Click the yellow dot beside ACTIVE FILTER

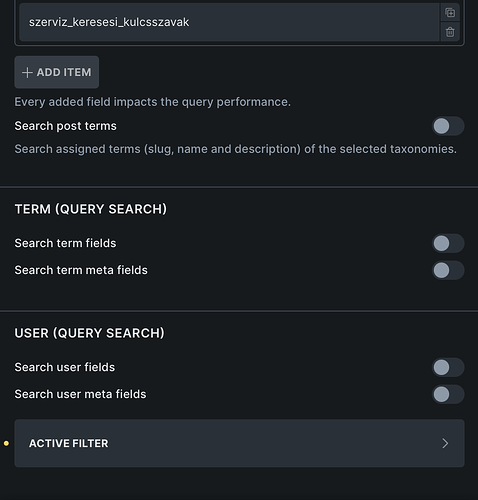6,443
